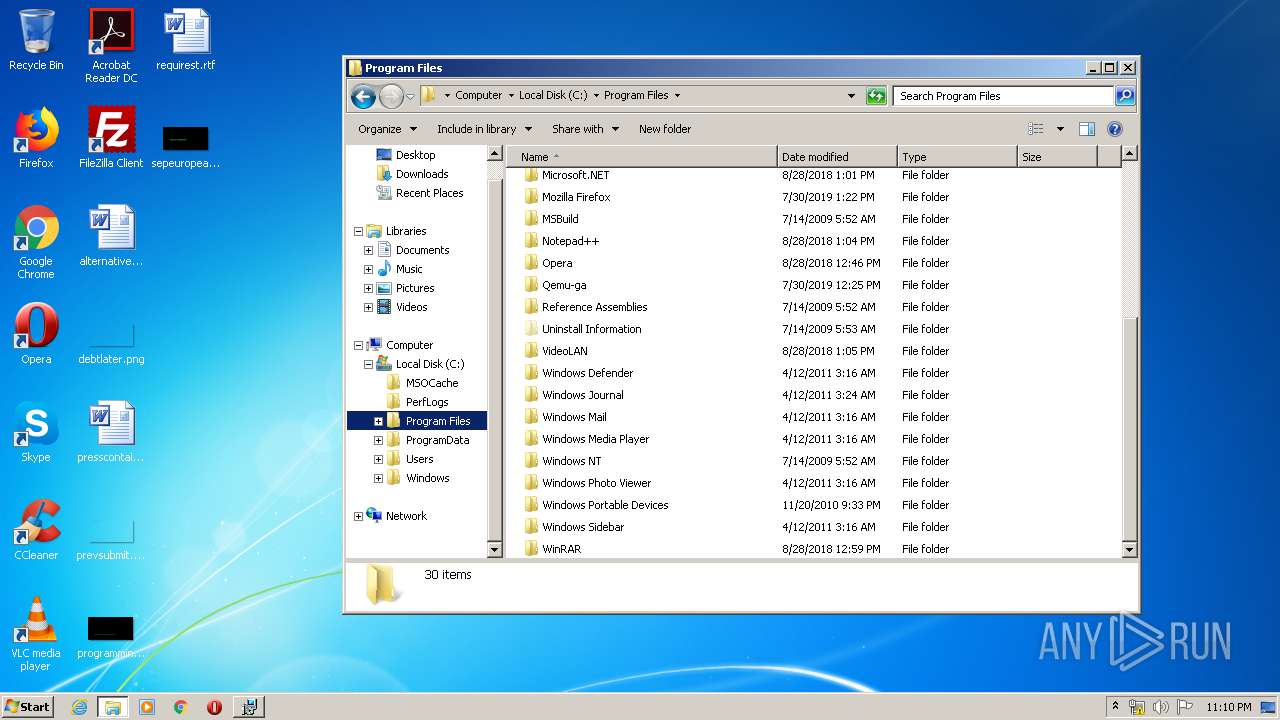Toggle the preview pane button
The image size is (1280, 720).
[x=1087, y=129]
